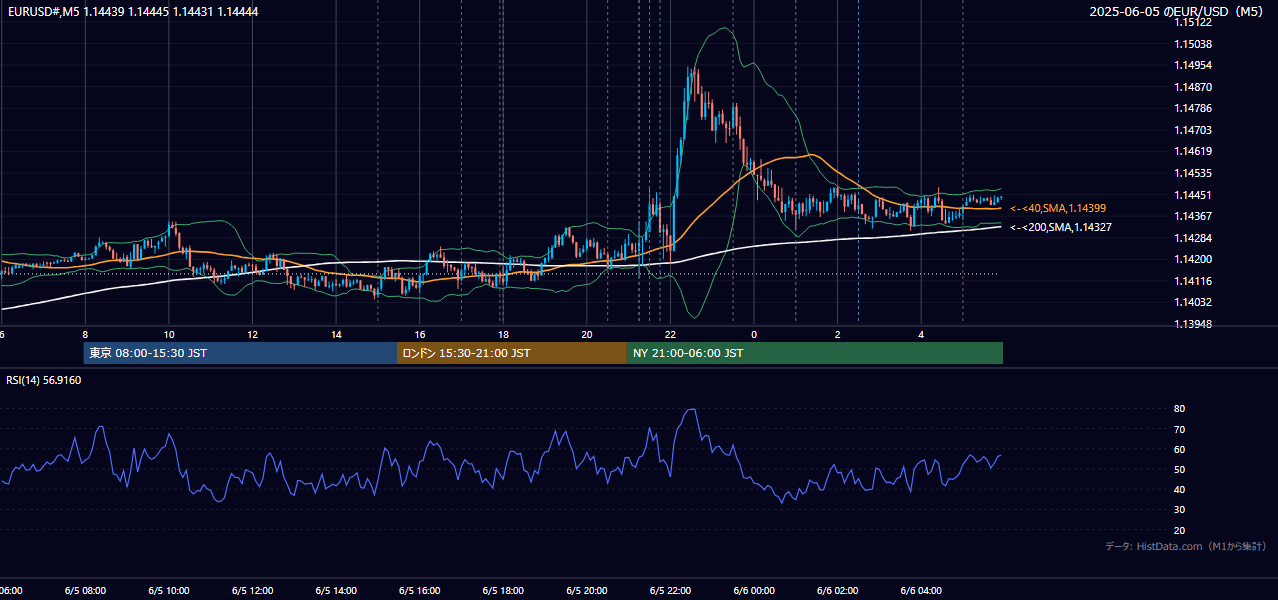Viewport: 1278px width, 600px height.
Task: Click price axis value 1.13948
Action: coord(1193,324)
